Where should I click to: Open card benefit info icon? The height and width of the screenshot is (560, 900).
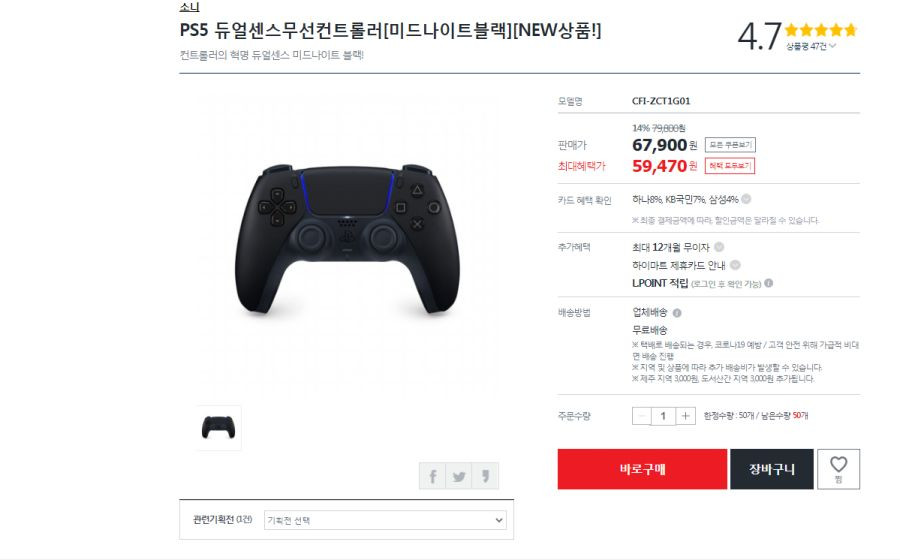pos(746,199)
